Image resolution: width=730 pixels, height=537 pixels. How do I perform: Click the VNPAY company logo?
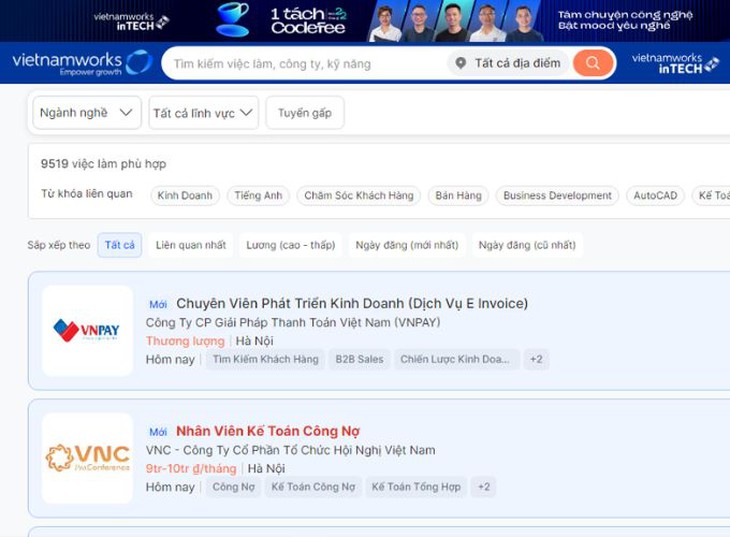(87, 330)
